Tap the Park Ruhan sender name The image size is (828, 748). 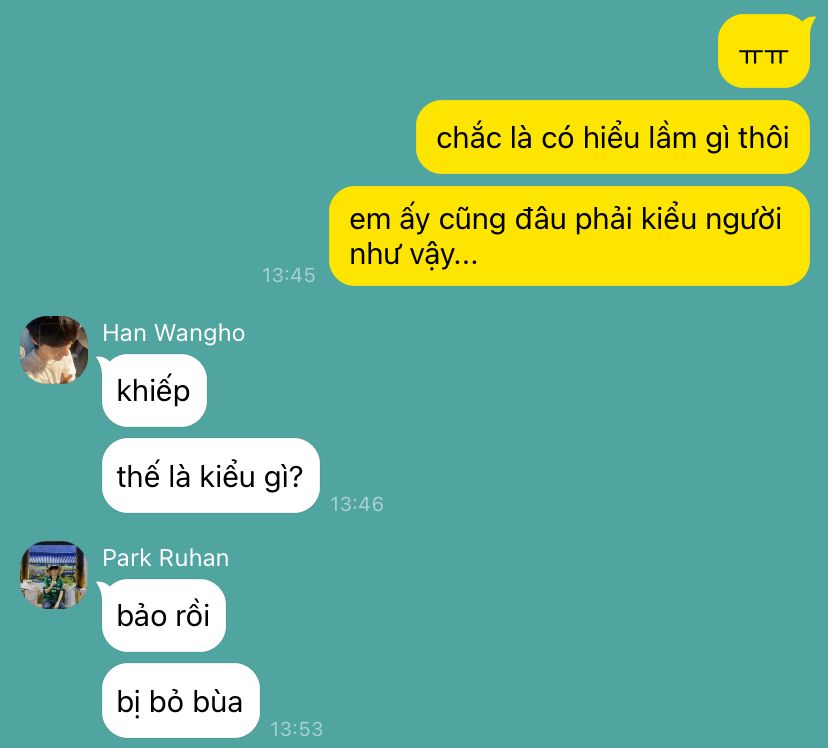pyautogui.click(x=166, y=558)
